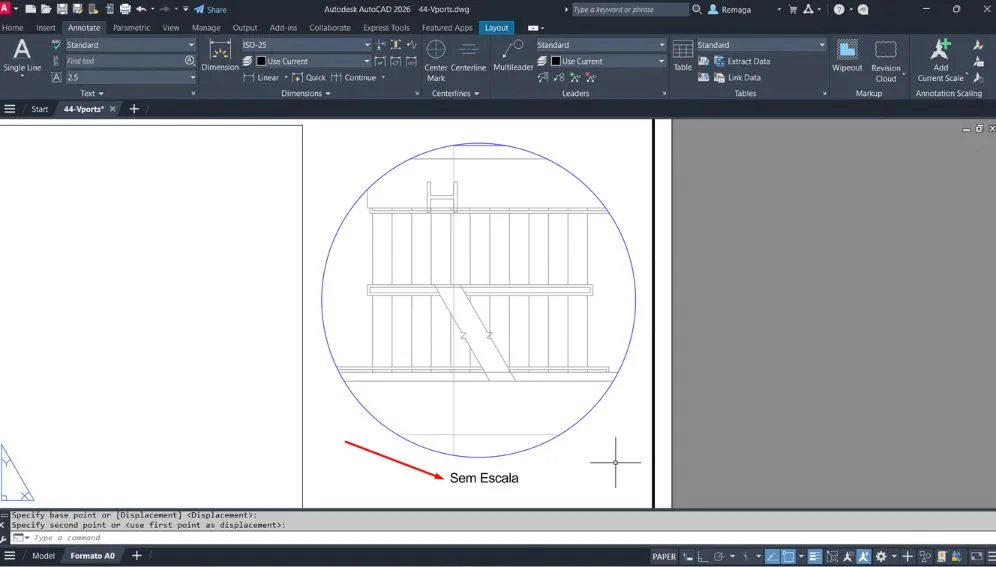Toggle lineweight display in status bar

pyautogui.click(x=815, y=556)
